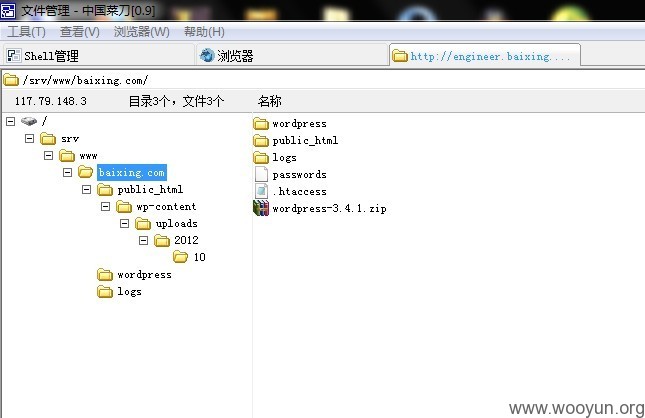Viewport: 645px width, 418px height.
Task: Collapse the uploads tree node
Action: pyautogui.click(x=124, y=223)
